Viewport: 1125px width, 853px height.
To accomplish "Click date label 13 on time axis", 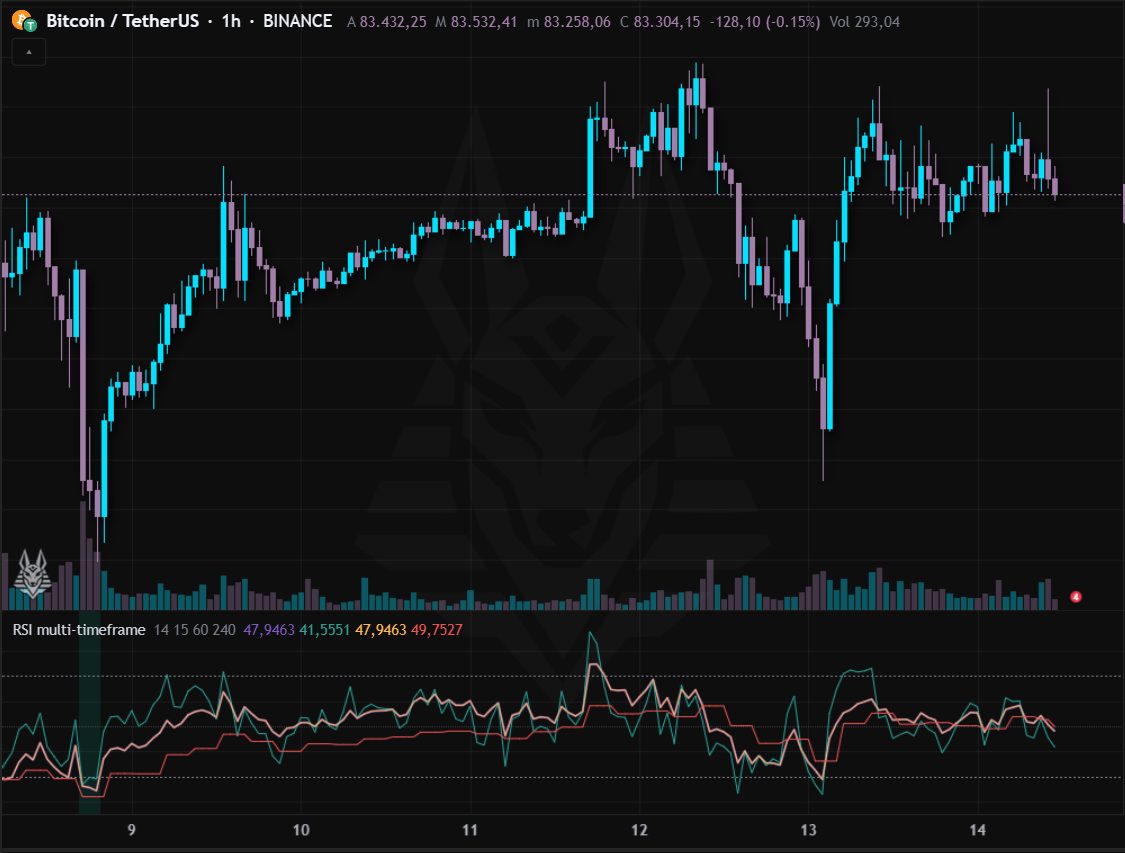I will (809, 830).
